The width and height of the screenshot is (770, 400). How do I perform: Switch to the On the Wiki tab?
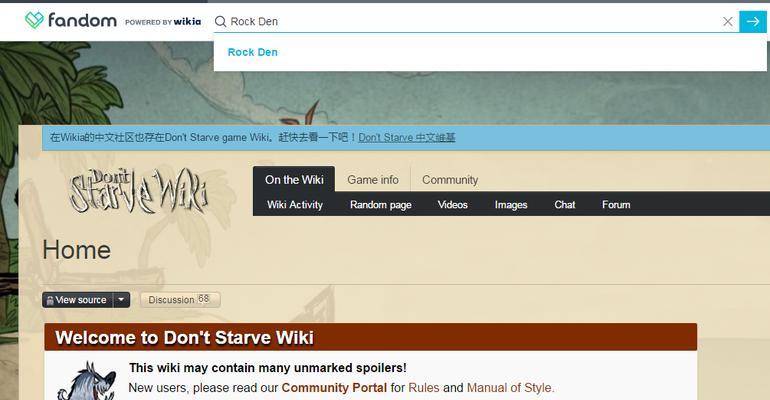[294, 180]
